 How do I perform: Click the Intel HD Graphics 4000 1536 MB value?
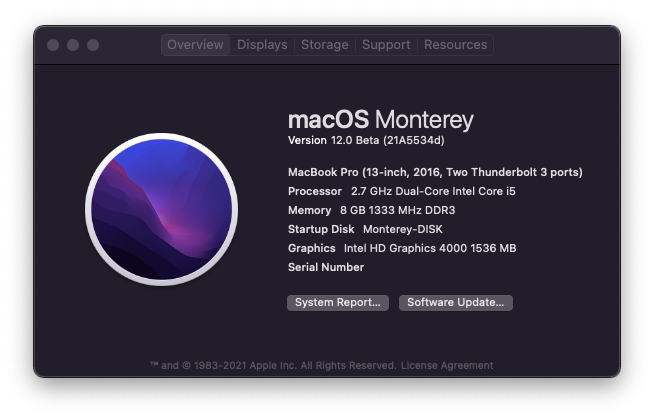coord(430,248)
